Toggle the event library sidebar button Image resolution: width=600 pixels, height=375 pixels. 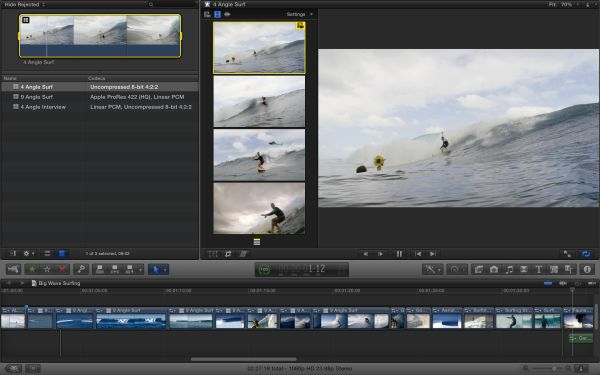pos(13,253)
